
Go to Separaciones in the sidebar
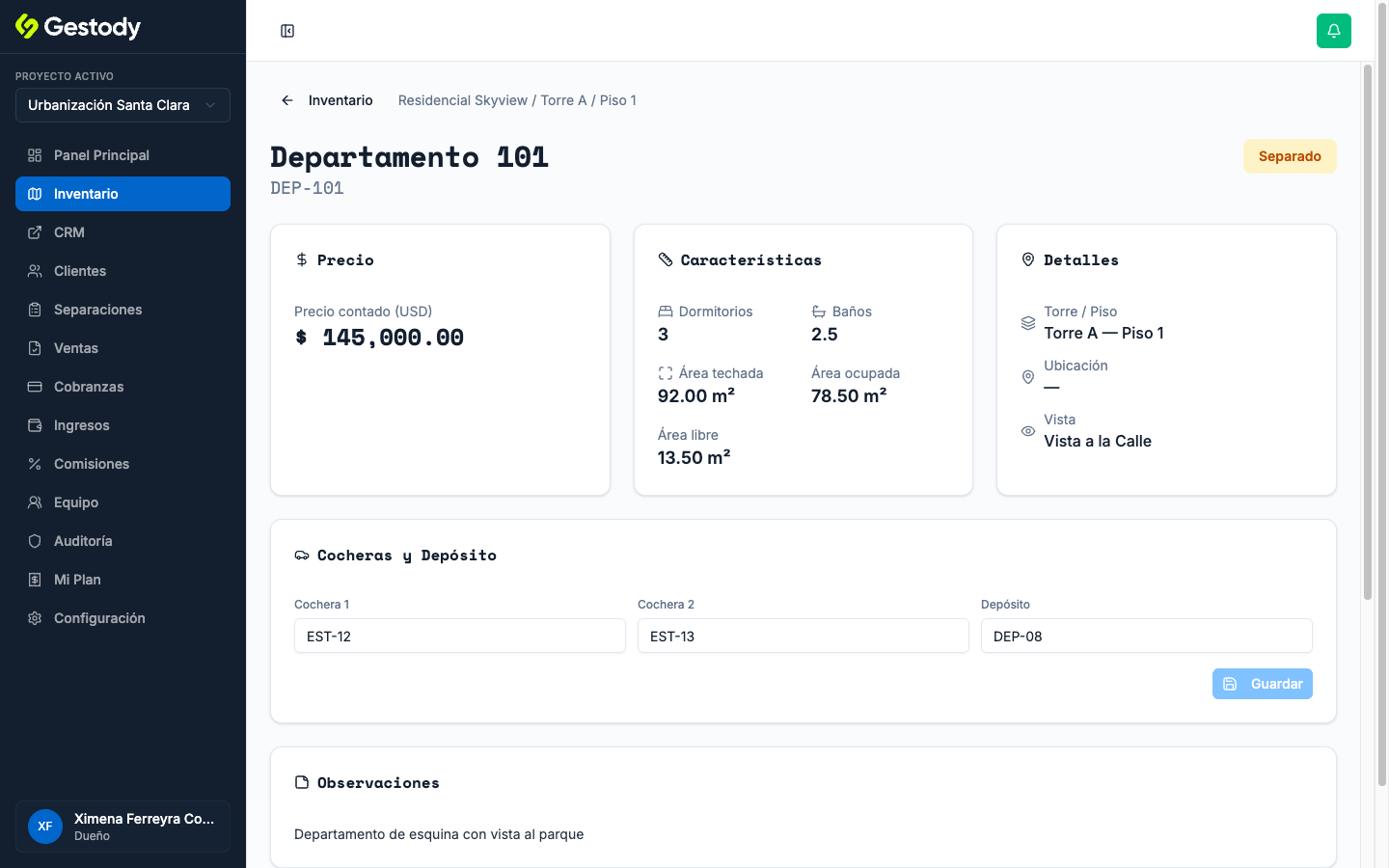(123, 310)
